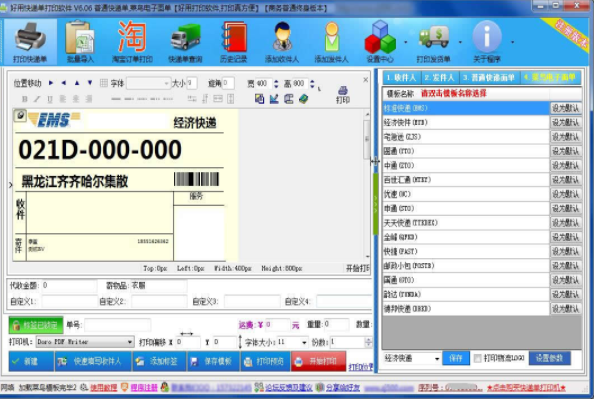
Task: Expand the 字体大小 dropdown
Action: tap(292, 342)
